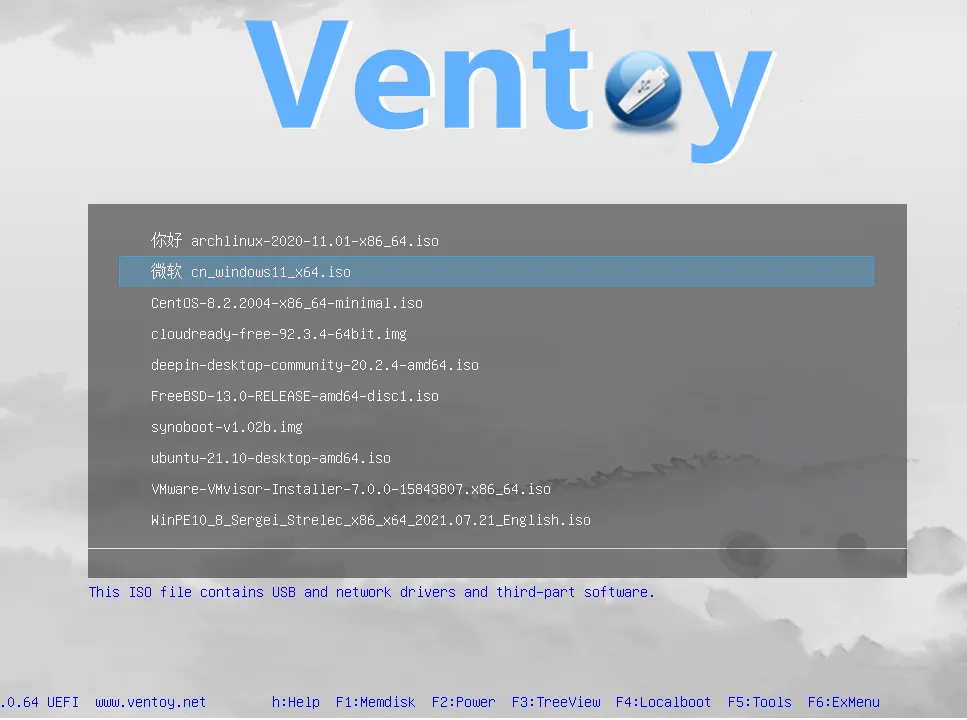Screen dimensions: 967x720
Task: Click F1:Memdisk option
Action: click(375, 702)
